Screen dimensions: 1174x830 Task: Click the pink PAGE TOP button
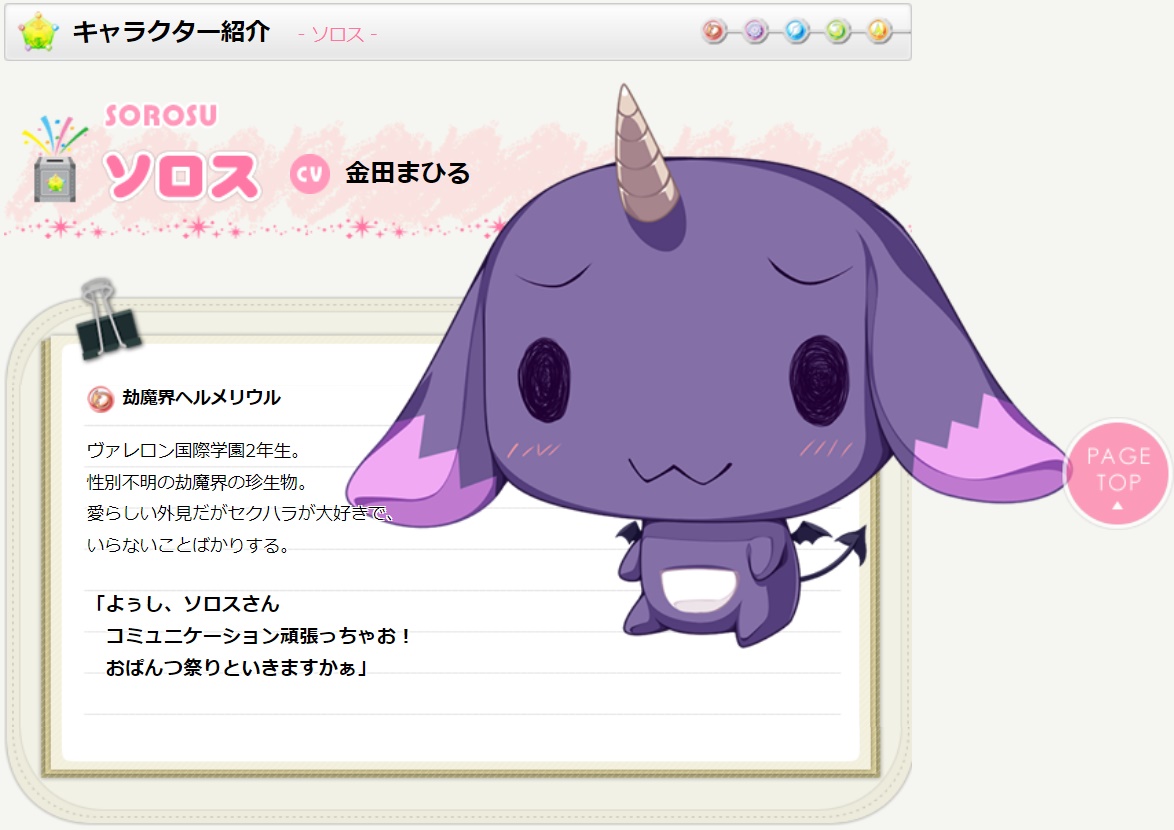1118,473
